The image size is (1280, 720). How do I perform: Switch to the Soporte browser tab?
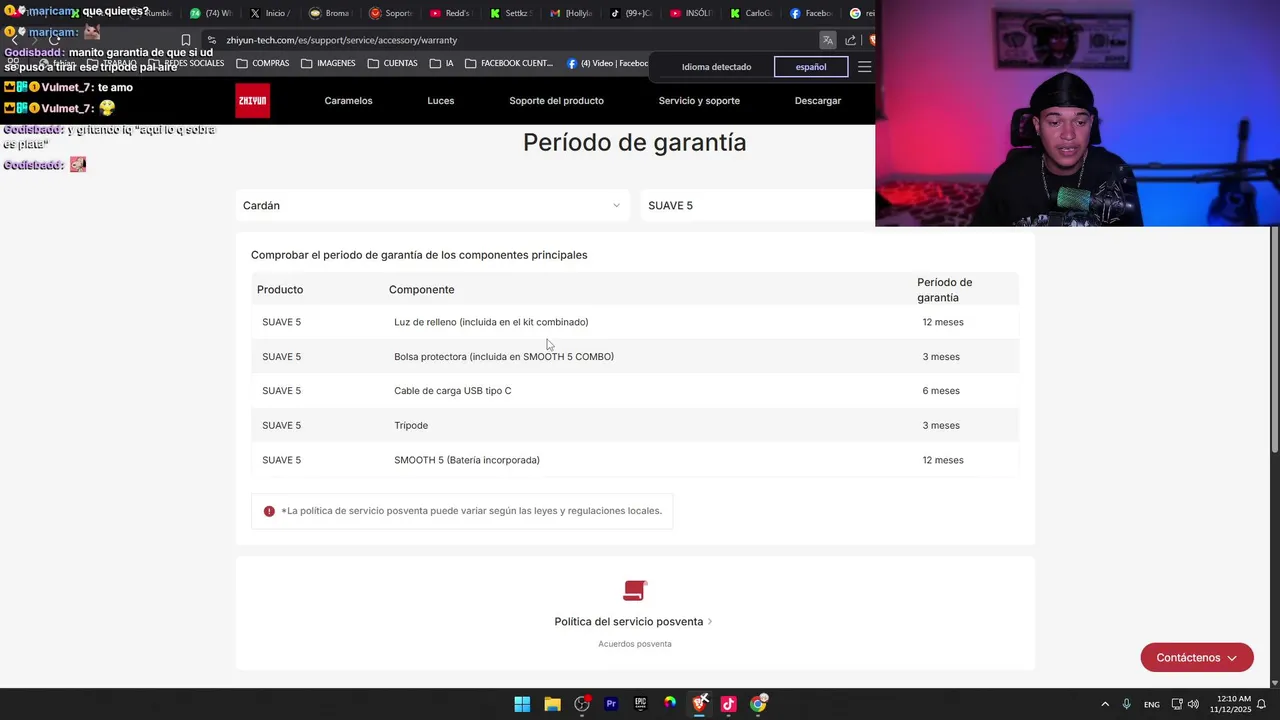[389, 13]
